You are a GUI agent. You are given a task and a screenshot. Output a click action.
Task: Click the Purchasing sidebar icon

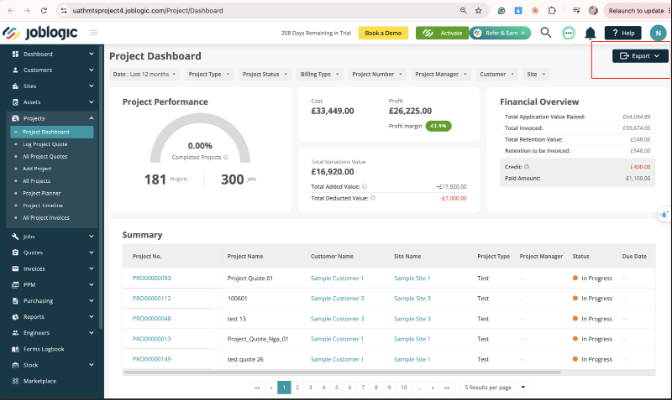(15, 301)
